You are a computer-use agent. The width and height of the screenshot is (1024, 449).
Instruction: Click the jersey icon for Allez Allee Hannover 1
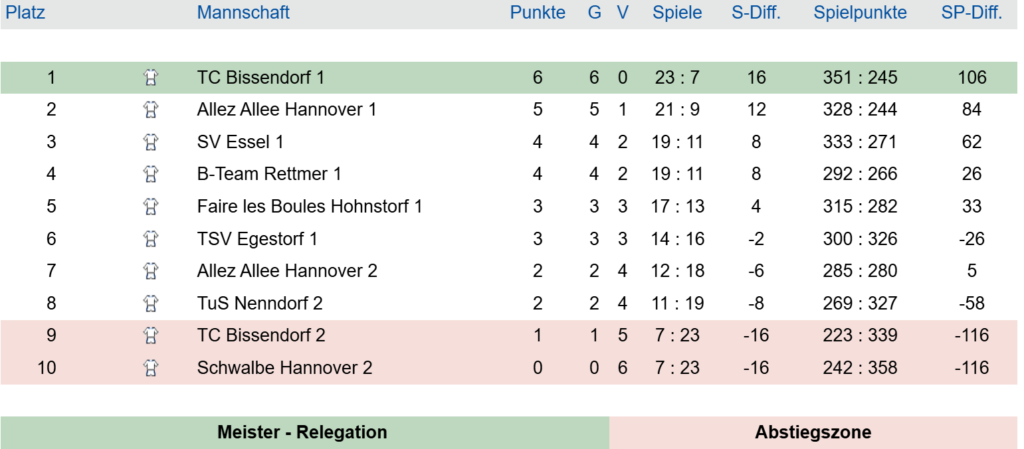[151, 109]
